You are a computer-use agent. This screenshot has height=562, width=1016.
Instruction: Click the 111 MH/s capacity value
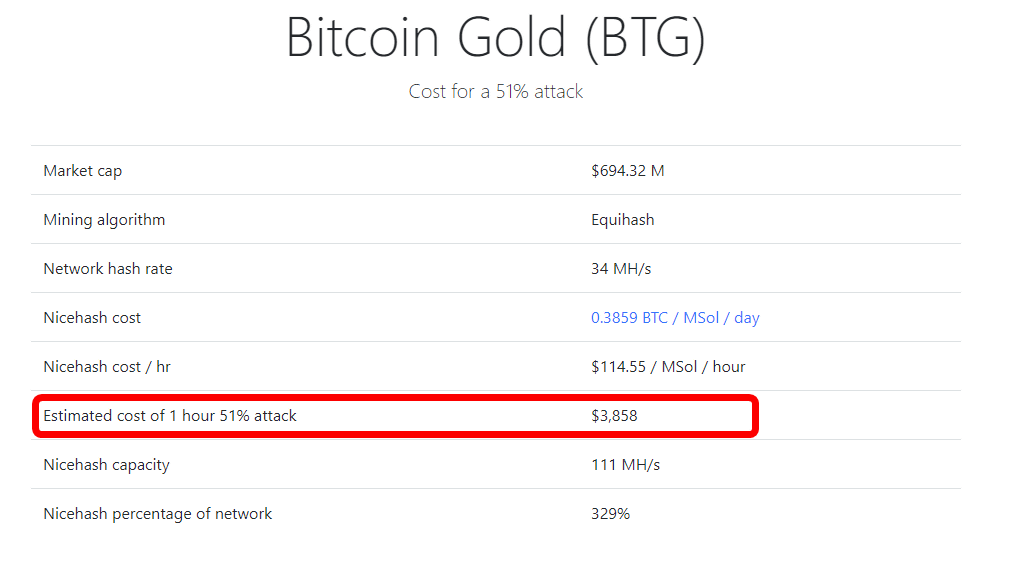tap(625, 465)
